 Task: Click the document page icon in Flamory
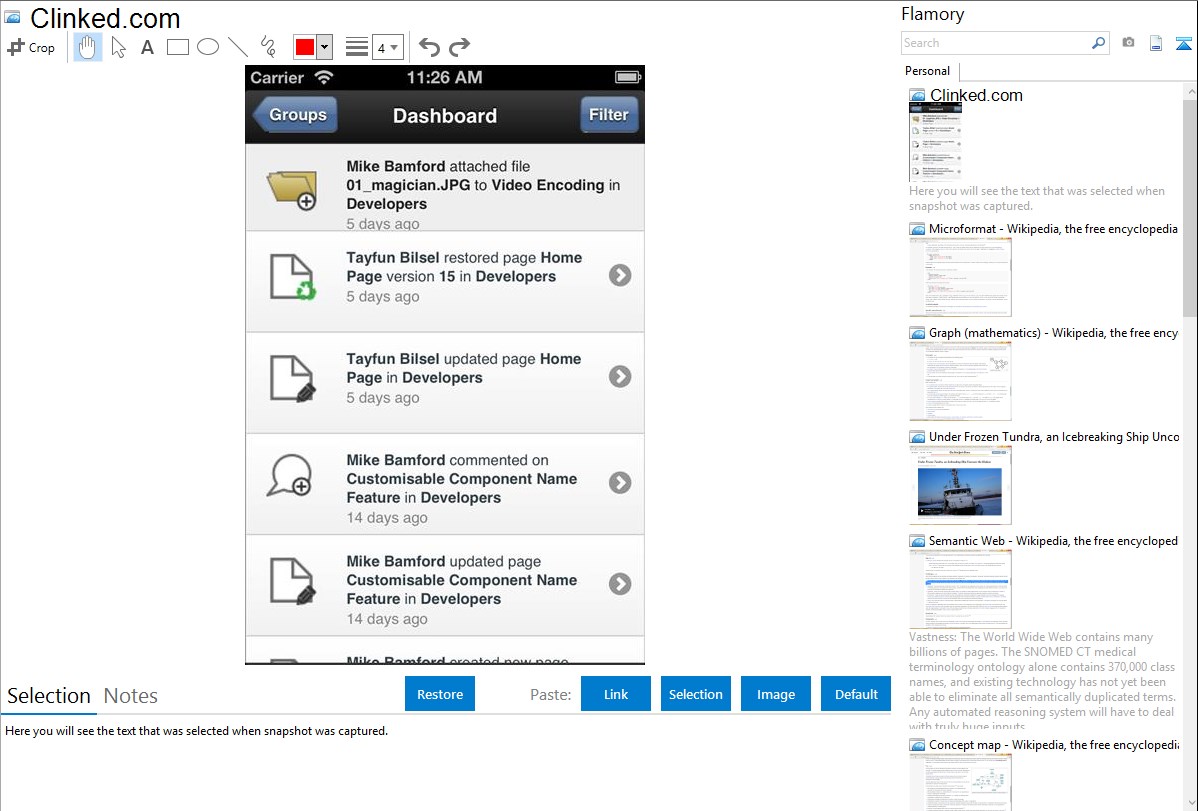[1156, 43]
